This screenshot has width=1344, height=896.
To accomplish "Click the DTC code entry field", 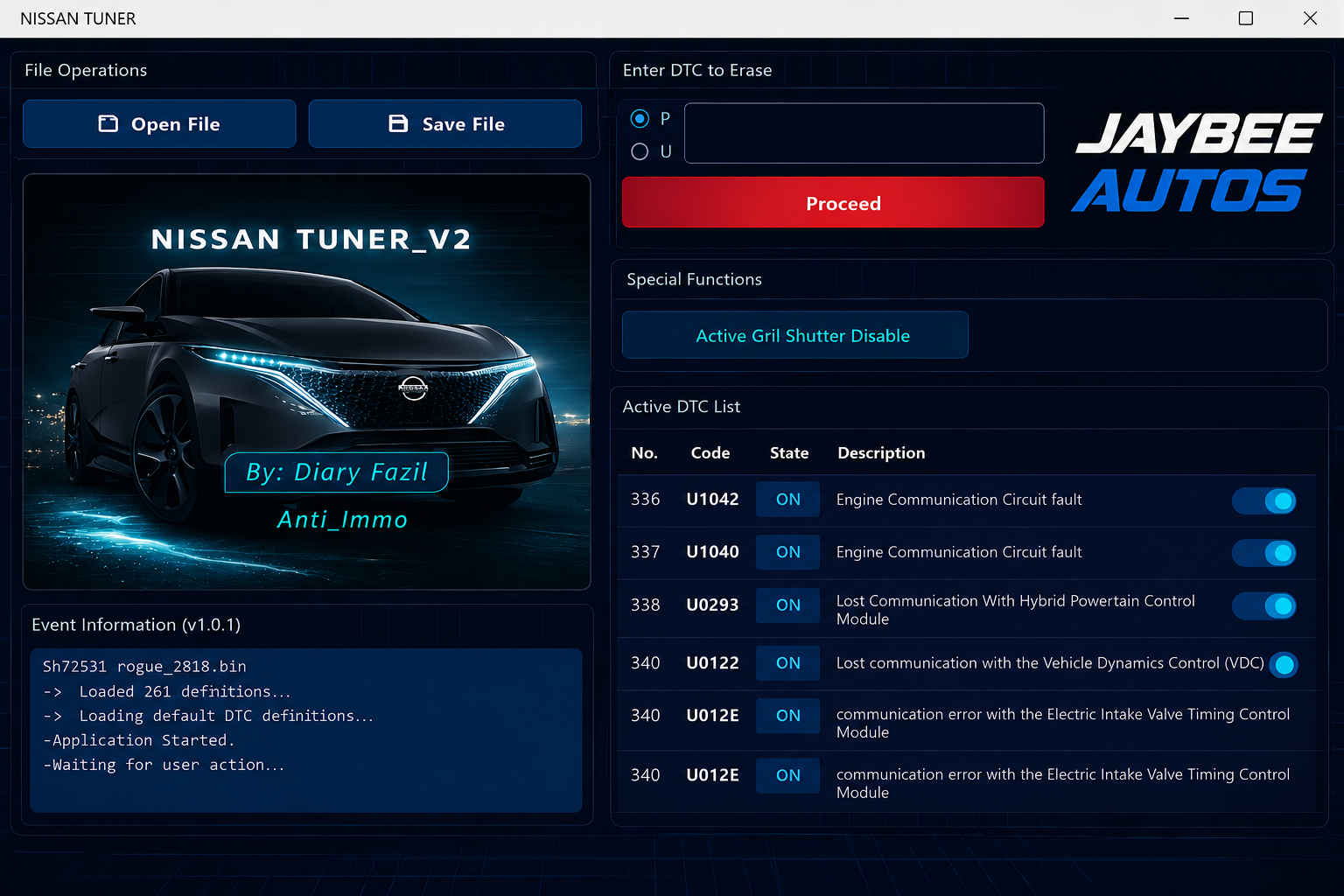I will tap(864, 133).
